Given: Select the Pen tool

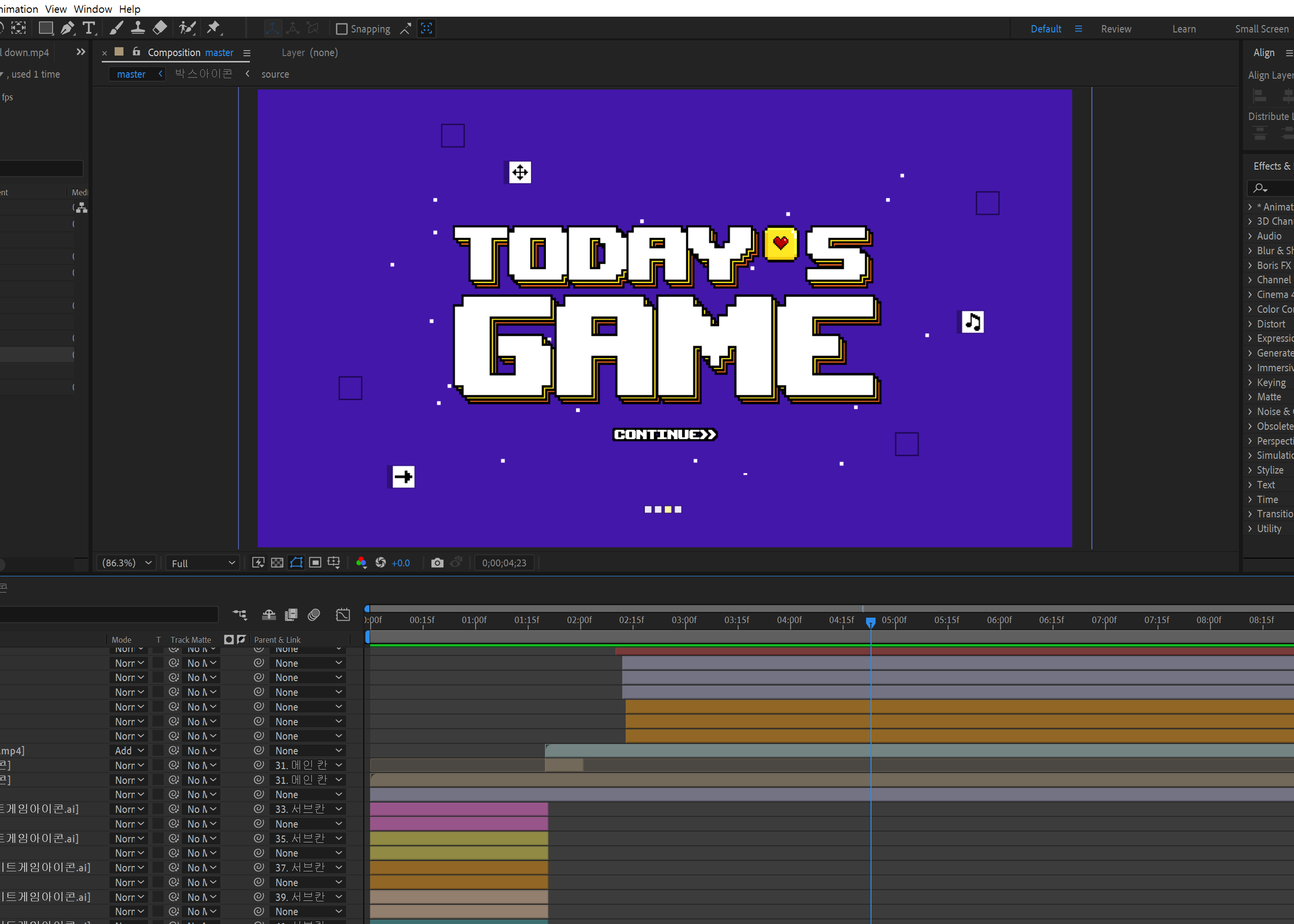Looking at the screenshot, I should tap(68, 28).
